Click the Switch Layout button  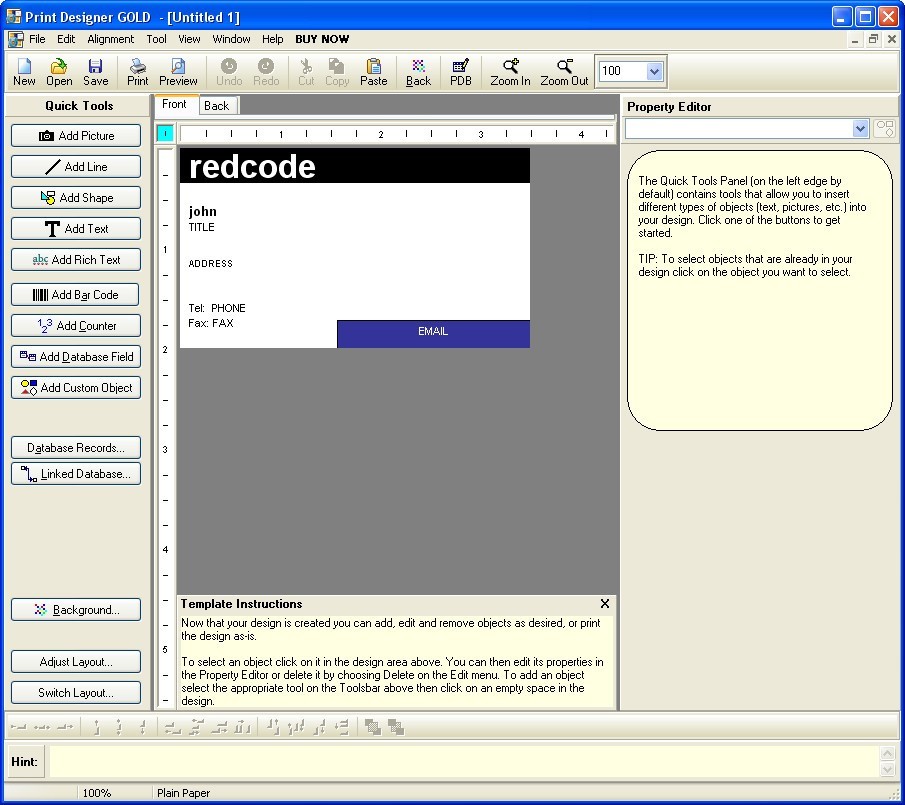click(75, 692)
